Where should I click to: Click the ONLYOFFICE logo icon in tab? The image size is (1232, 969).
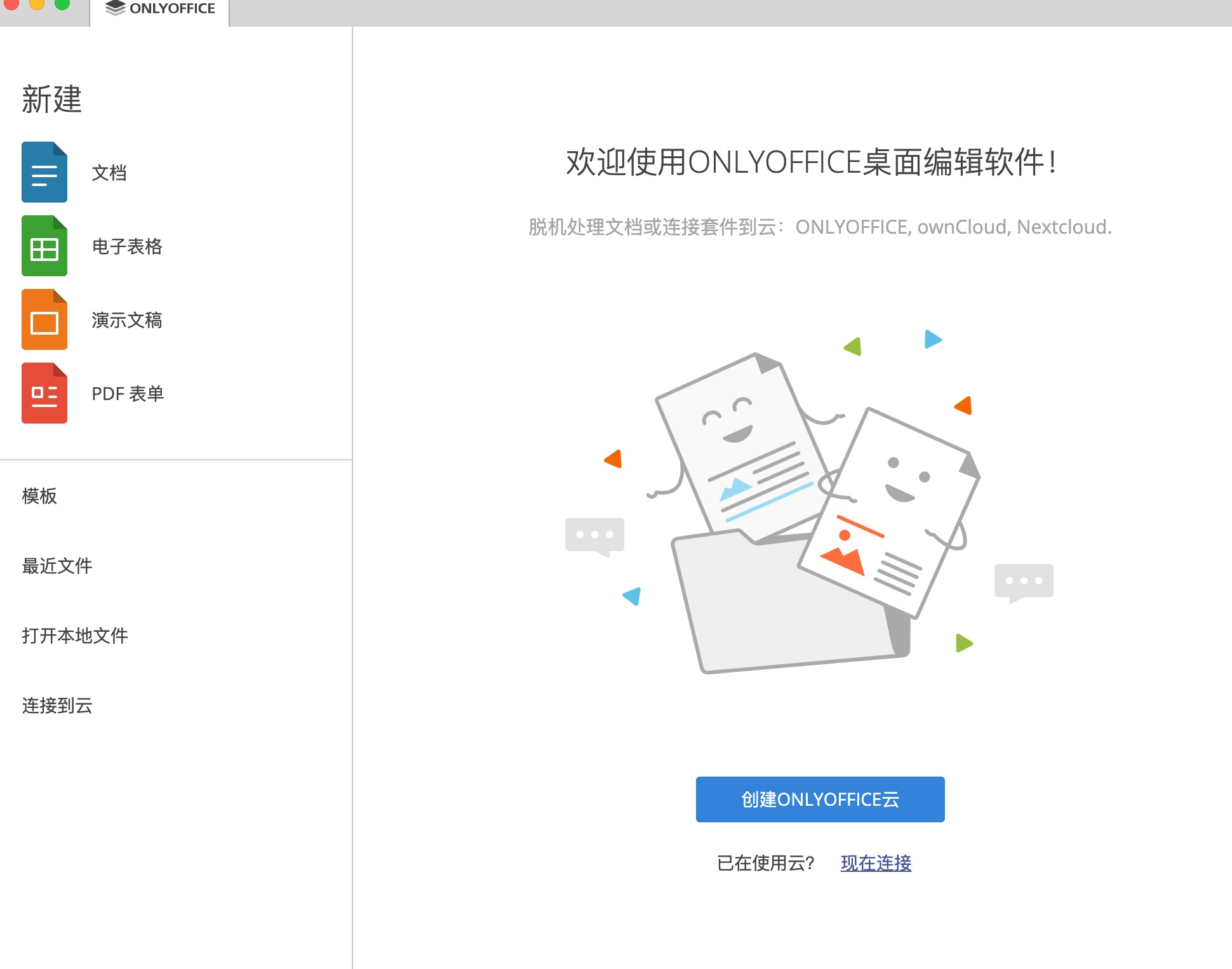pos(115,8)
